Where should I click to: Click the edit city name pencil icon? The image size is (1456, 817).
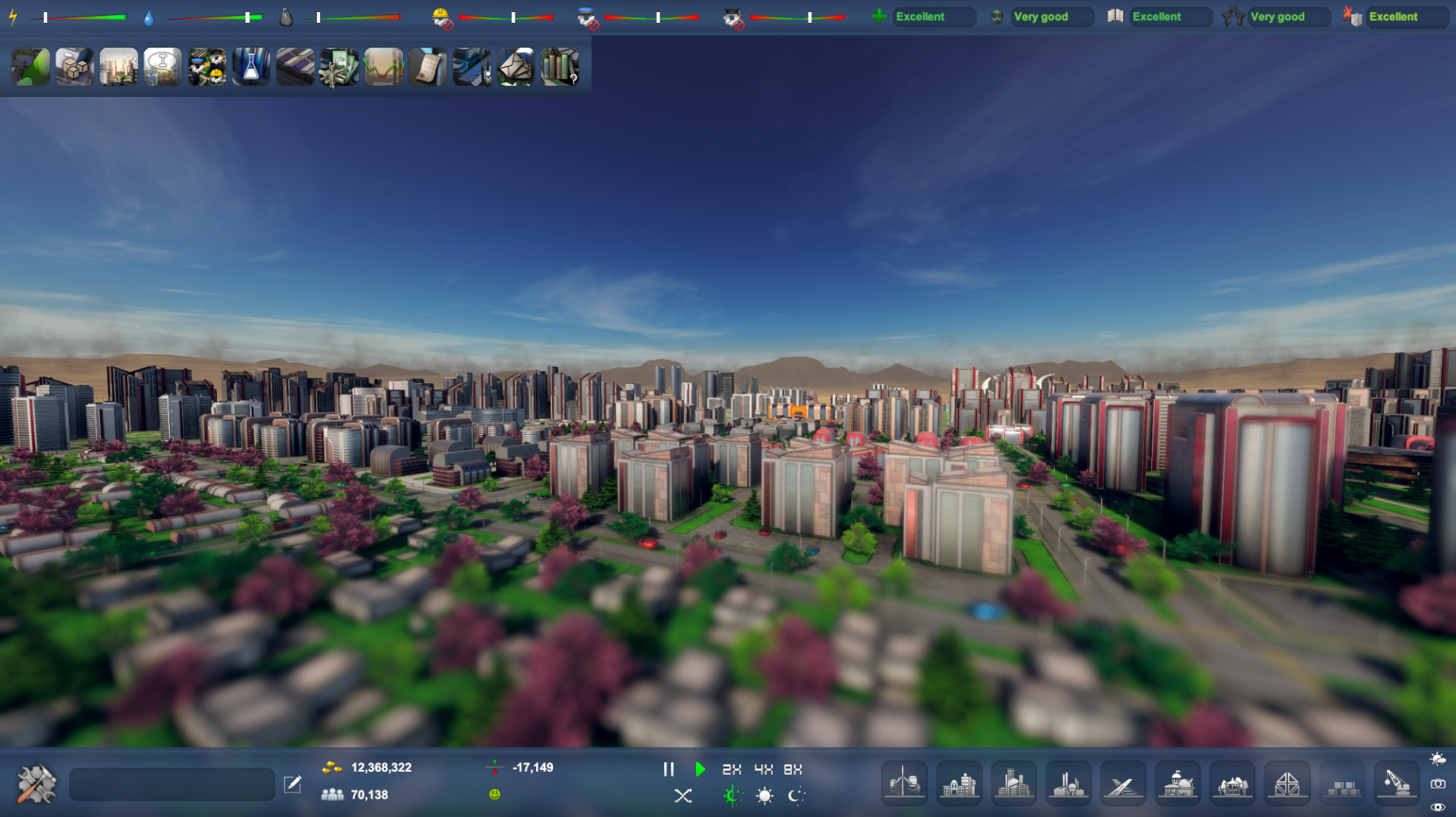(x=292, y=784)
